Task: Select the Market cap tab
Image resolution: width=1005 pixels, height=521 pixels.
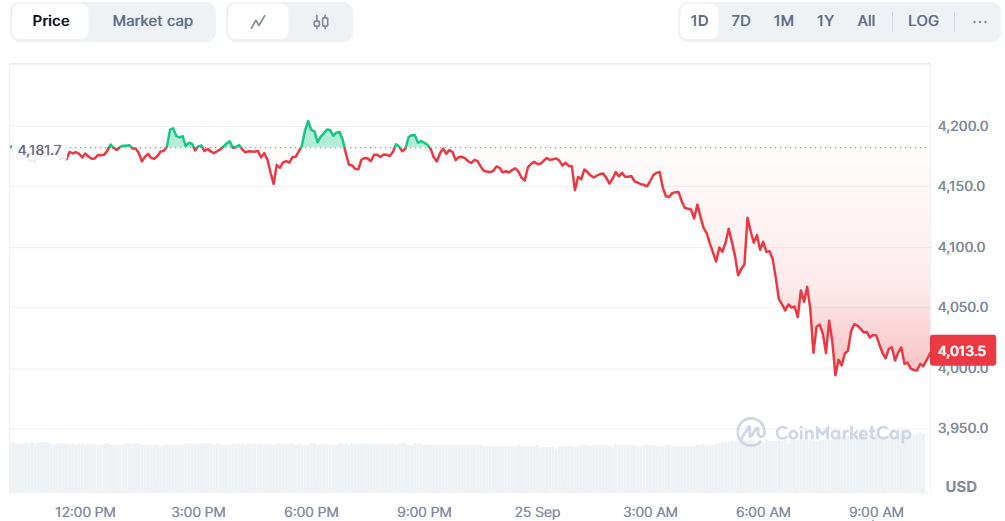Action: pyautogui.click(x=152, y=21)
